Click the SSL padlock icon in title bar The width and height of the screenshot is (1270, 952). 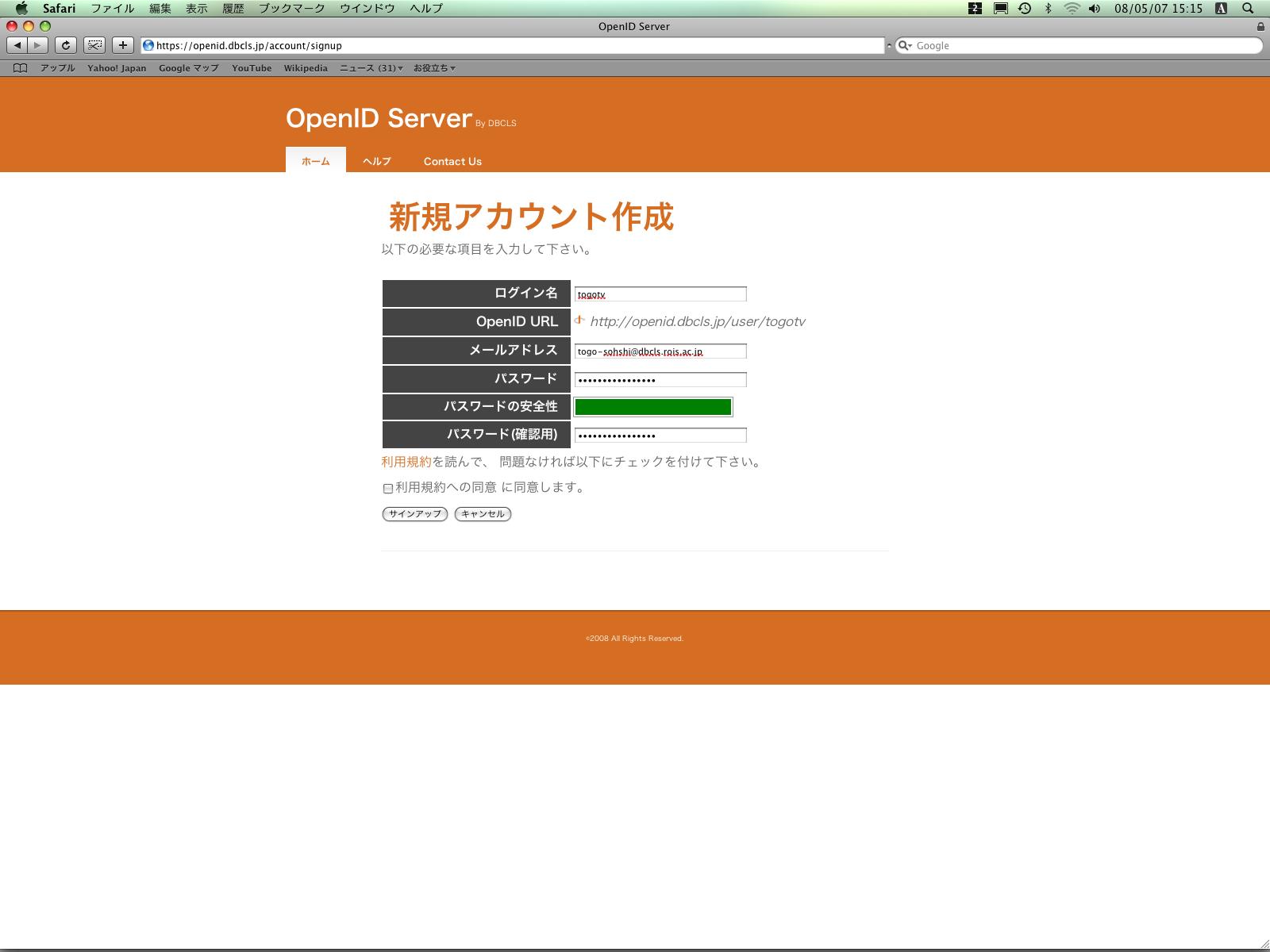coord(1260,26)
